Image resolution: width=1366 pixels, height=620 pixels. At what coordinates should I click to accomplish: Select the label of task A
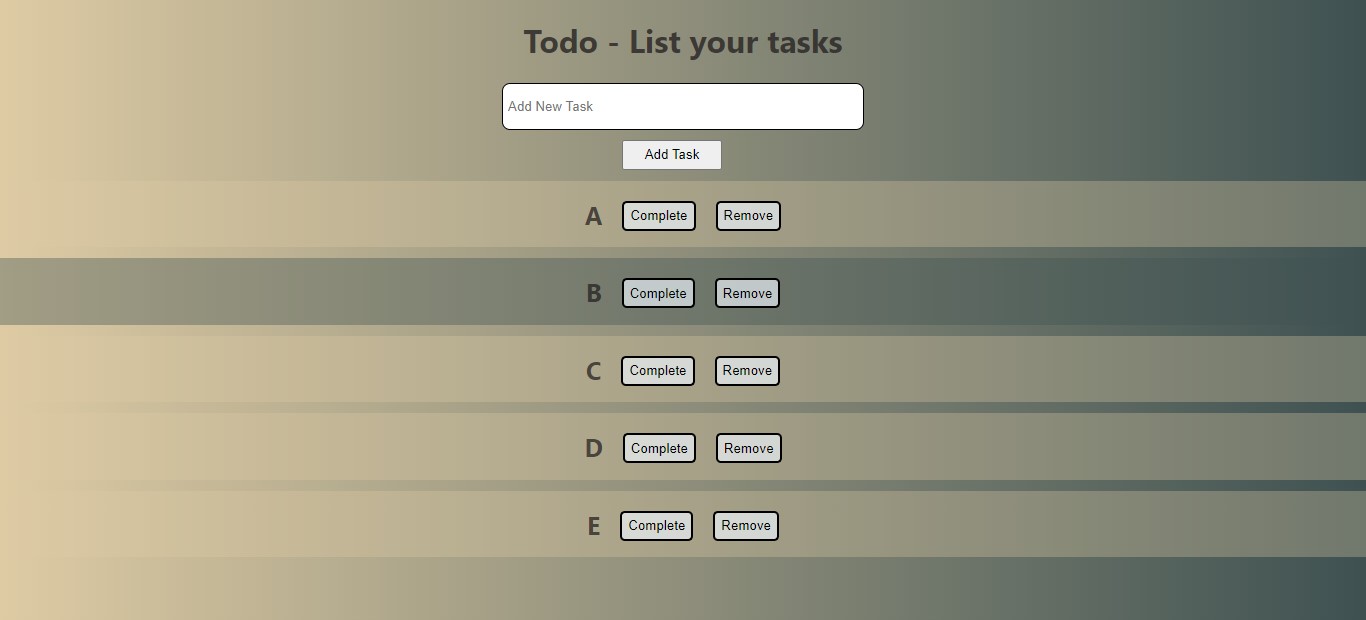(594, 216)
